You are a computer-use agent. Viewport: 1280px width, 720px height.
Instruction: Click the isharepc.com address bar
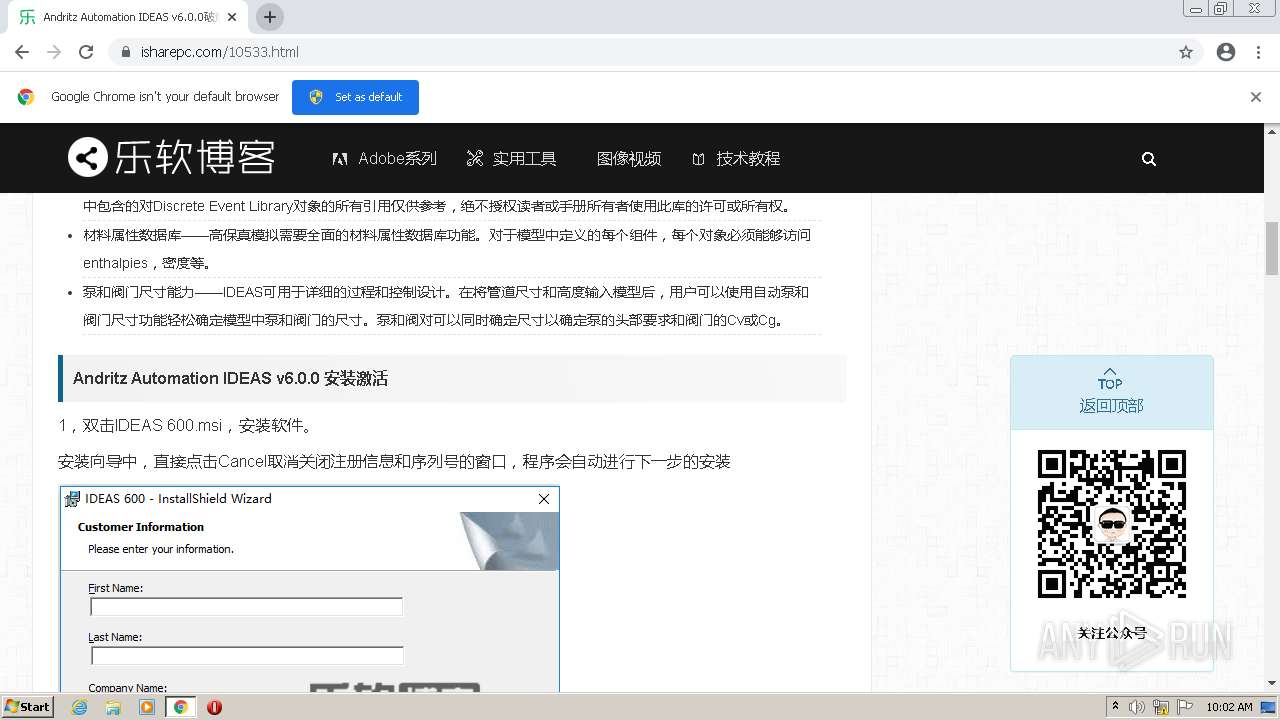tap(655, 52)
